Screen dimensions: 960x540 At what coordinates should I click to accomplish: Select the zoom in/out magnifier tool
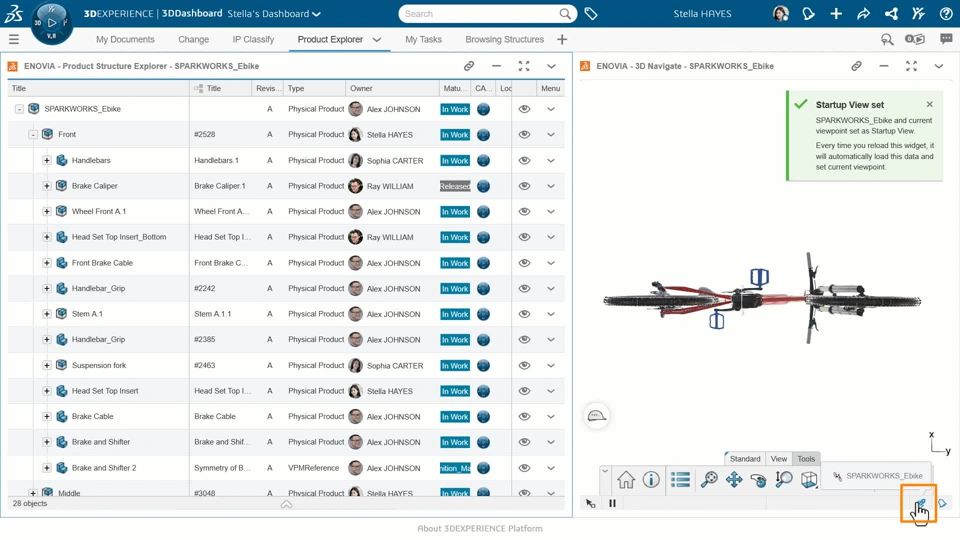pos(784,479)
